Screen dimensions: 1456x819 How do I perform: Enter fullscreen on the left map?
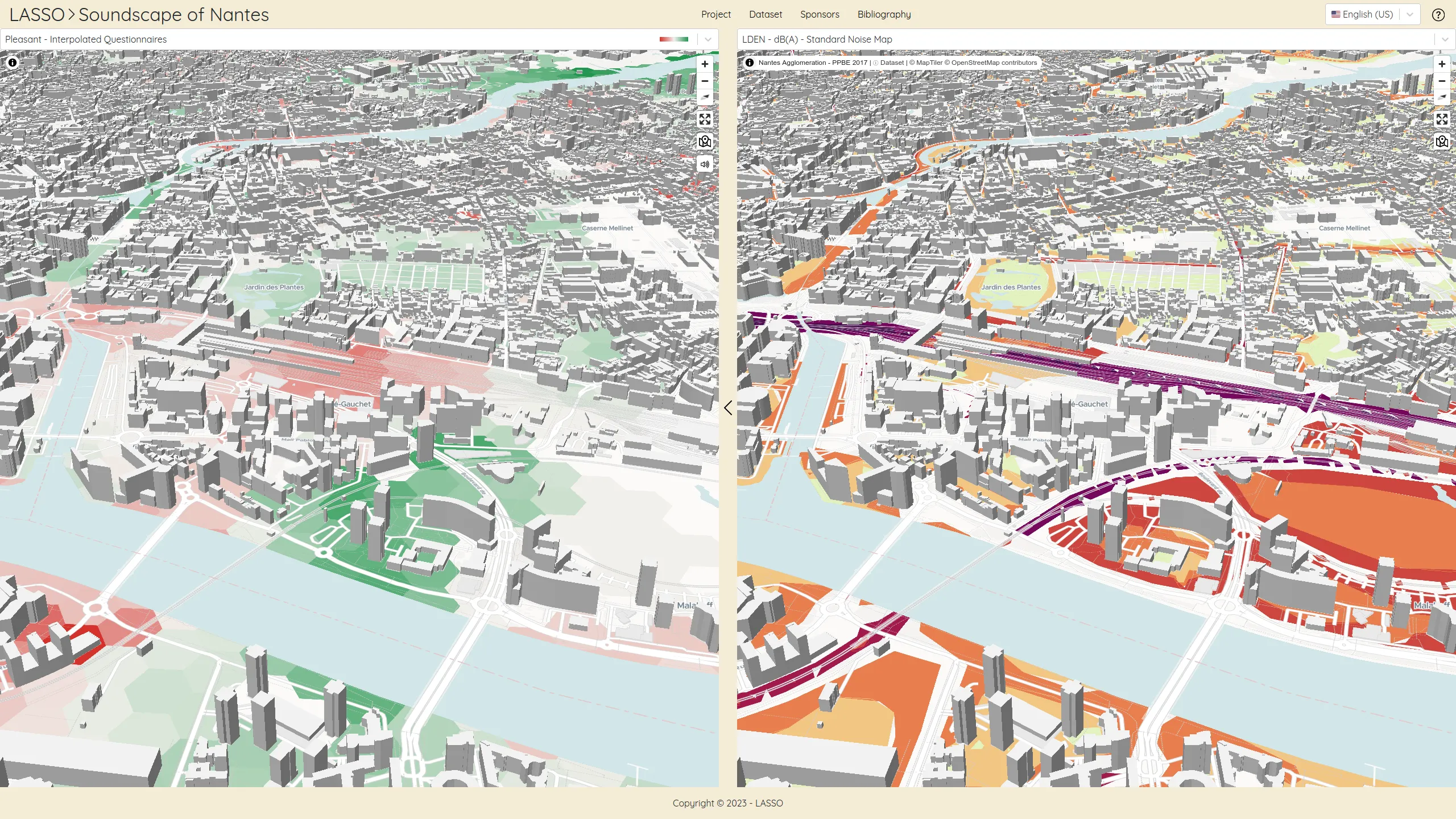tap(705, 119)
